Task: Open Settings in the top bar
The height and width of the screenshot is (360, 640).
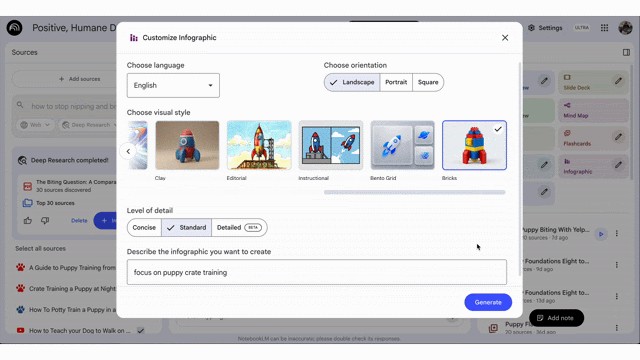Action: (x=545, y=28)
